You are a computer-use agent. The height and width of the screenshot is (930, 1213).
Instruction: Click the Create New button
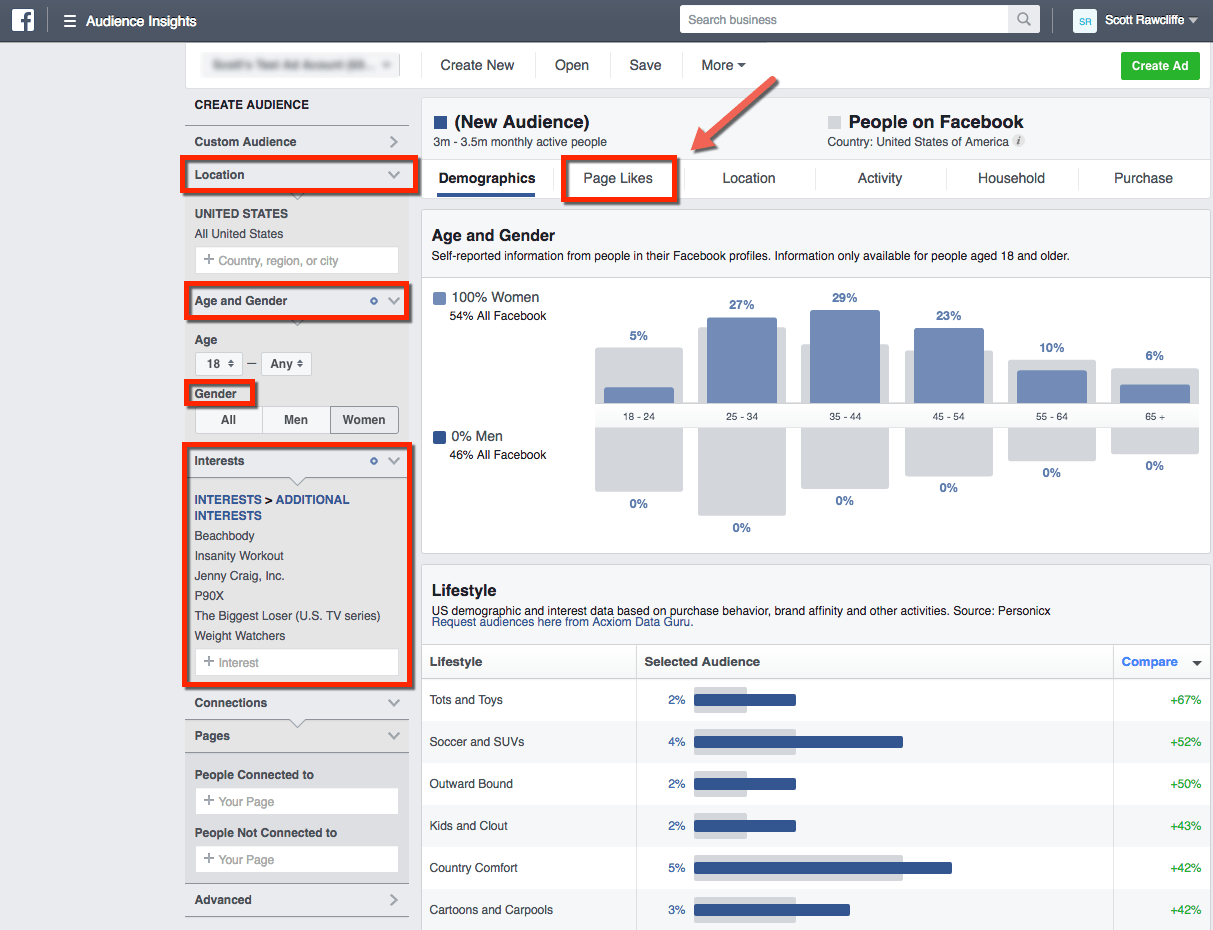(x=477, y=65)
